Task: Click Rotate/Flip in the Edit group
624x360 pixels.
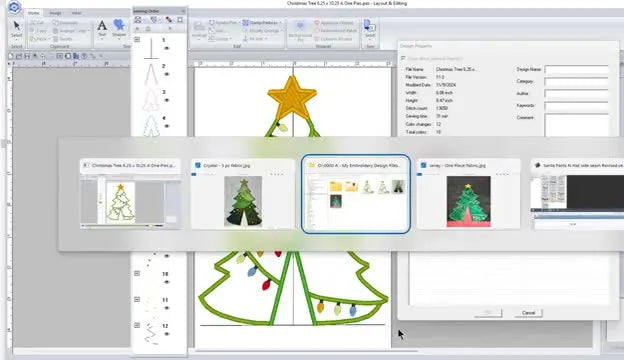Action: pos(223,23)
